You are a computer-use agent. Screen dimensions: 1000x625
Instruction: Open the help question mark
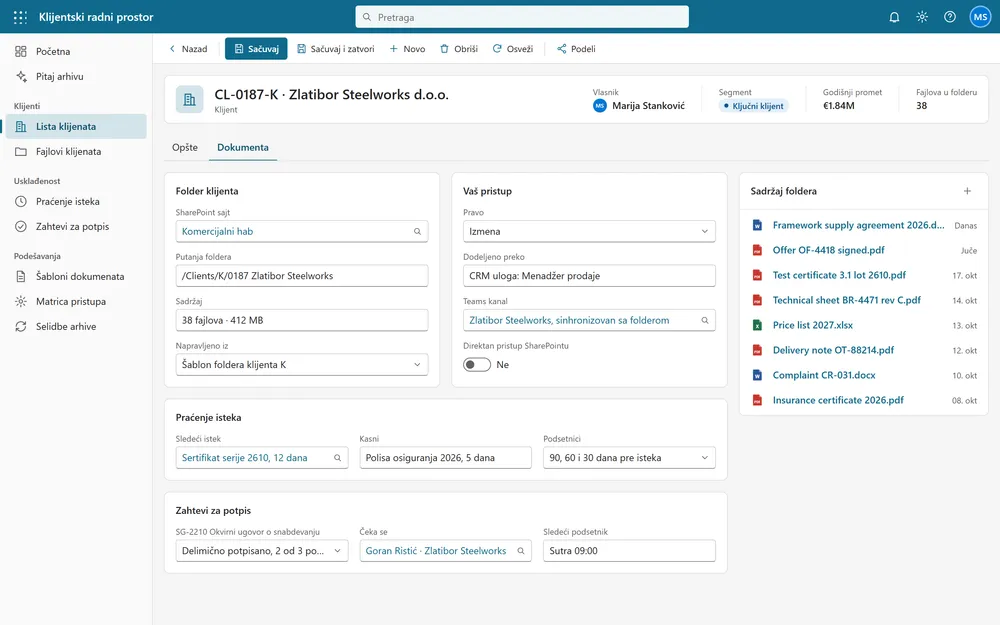[x=950, y=17]
